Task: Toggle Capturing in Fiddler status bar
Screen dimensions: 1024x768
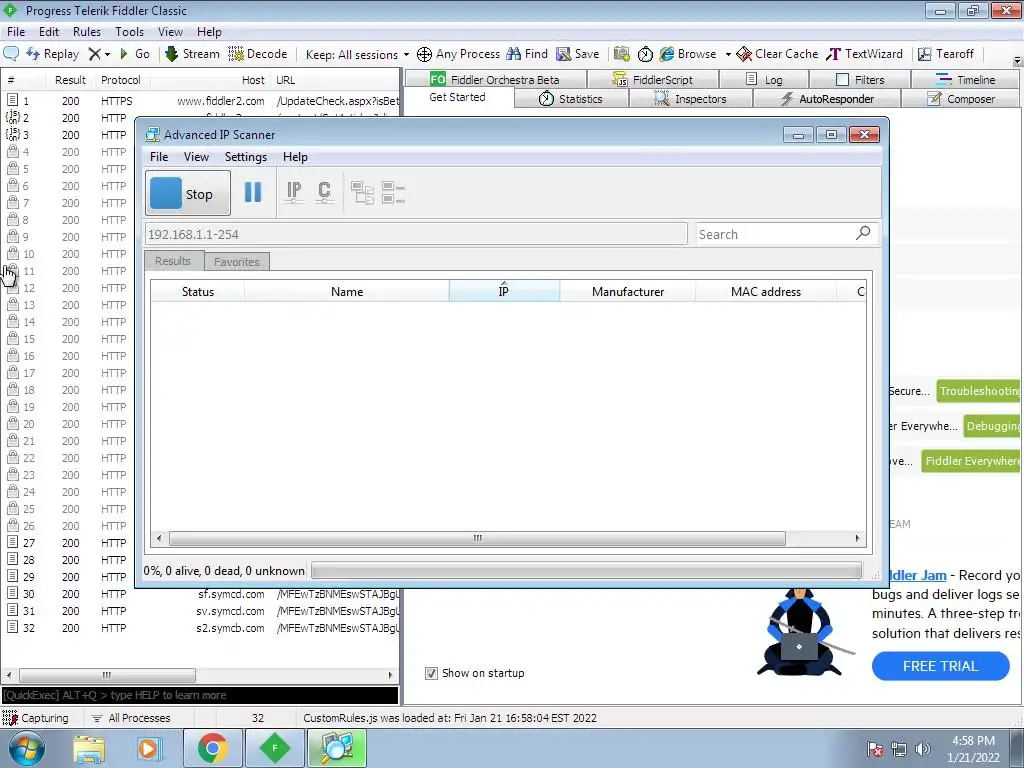Action: pos(36,718)
